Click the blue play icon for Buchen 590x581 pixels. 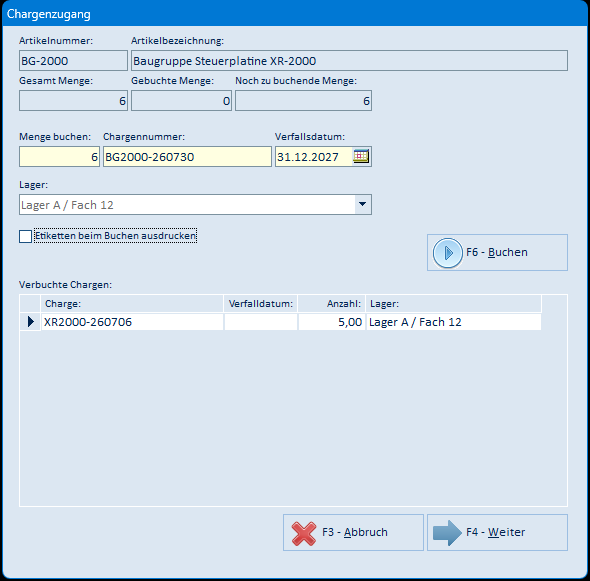(x=447, y=253)
